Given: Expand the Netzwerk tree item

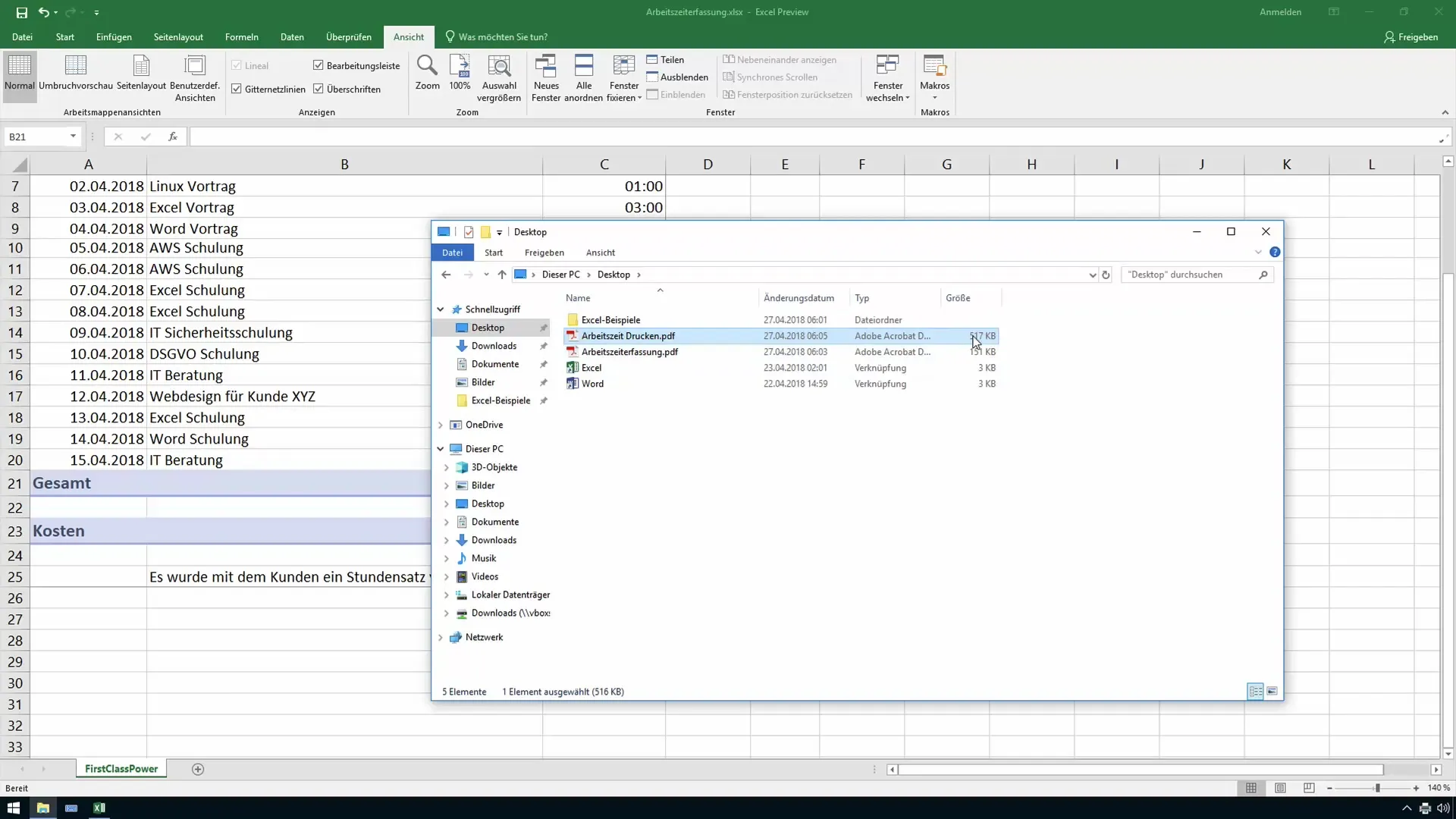Looking at the screenshot, I should [441, 637].
